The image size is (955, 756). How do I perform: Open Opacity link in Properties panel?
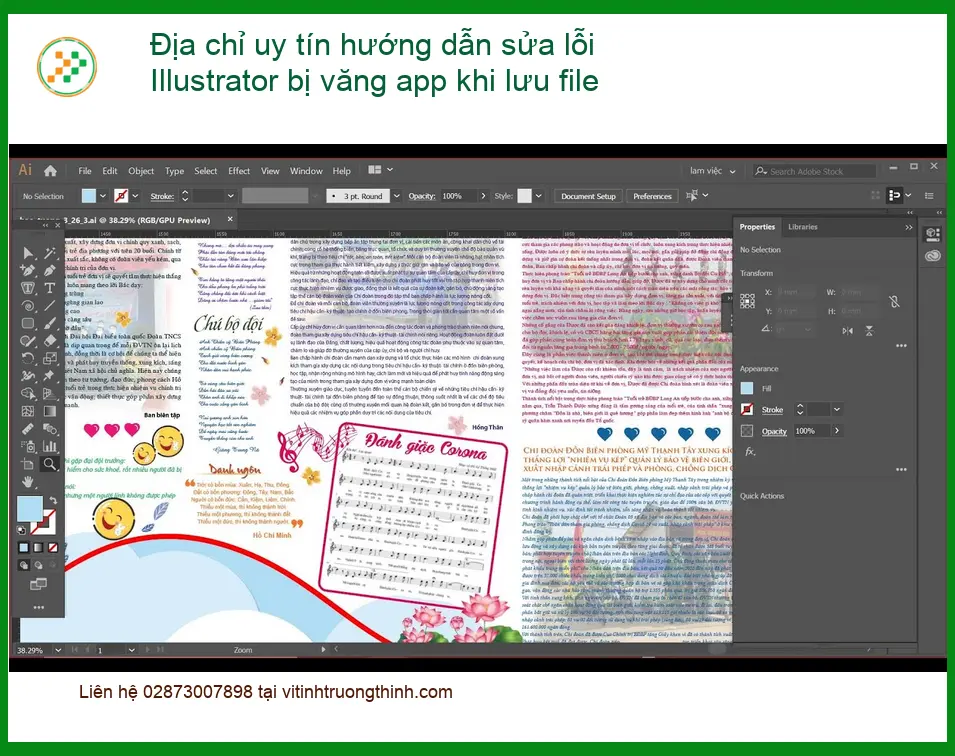774,431
